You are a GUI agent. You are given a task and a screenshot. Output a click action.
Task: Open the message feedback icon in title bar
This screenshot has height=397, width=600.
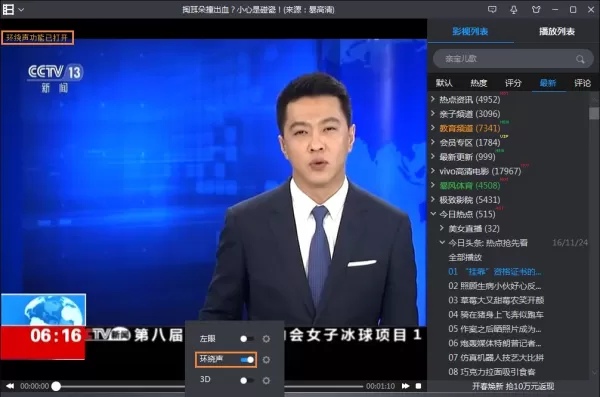(x=492, y=10)
